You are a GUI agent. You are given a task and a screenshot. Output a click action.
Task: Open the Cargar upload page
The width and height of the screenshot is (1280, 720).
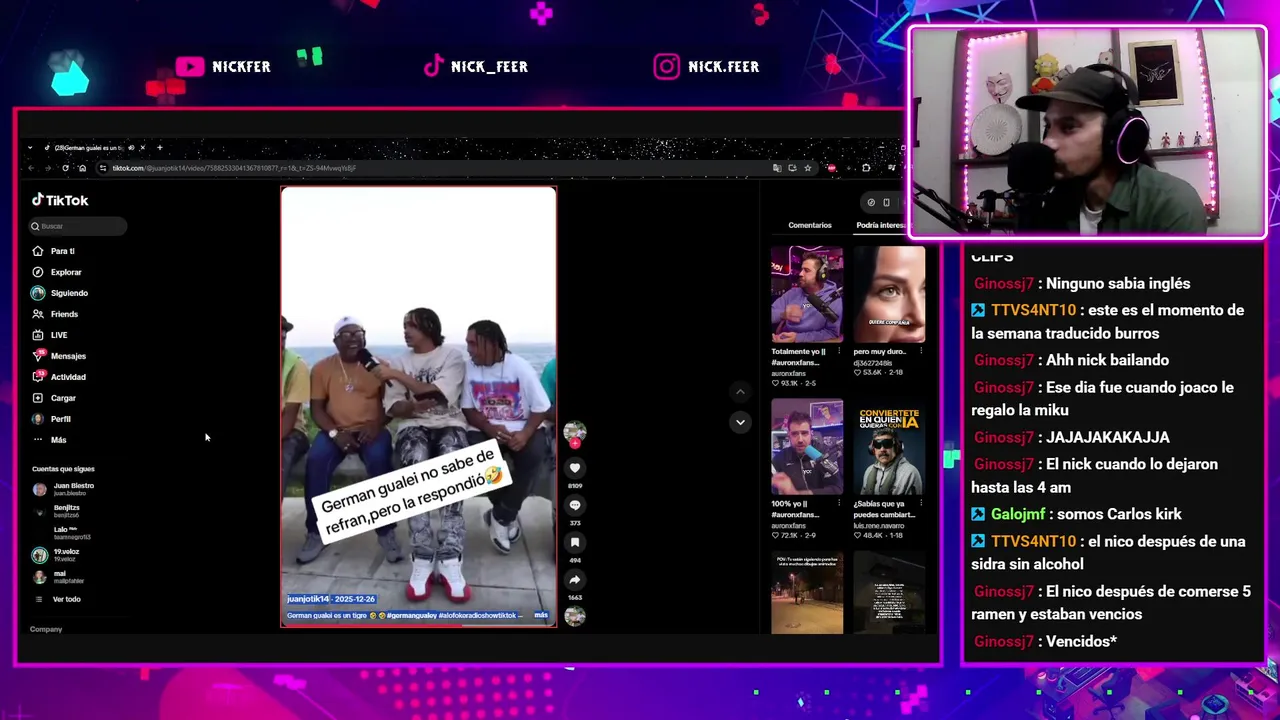click(54, 398)
